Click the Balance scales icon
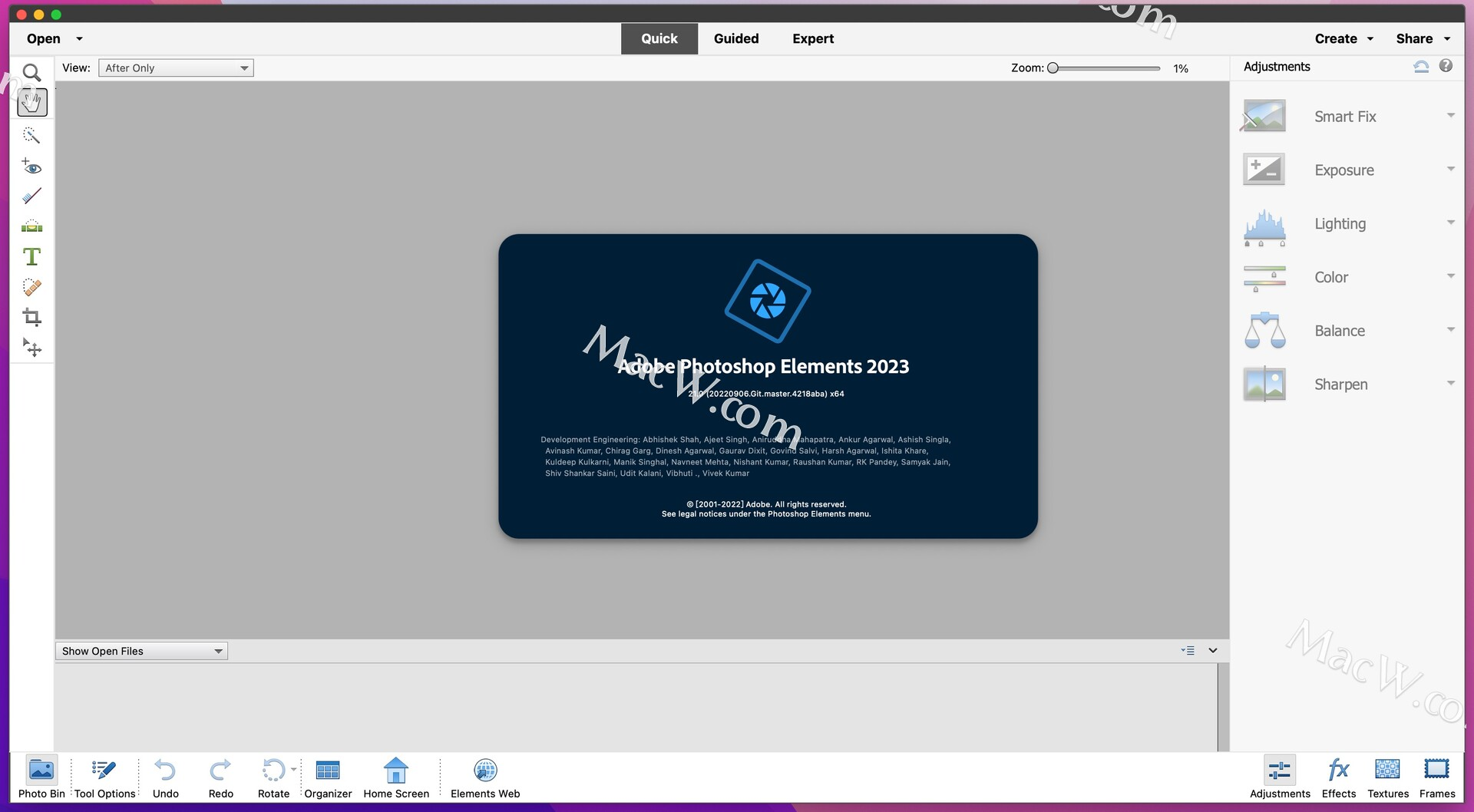This screenshot has height=812, width=1474. pyautogui.click(x=1264, y=331)
